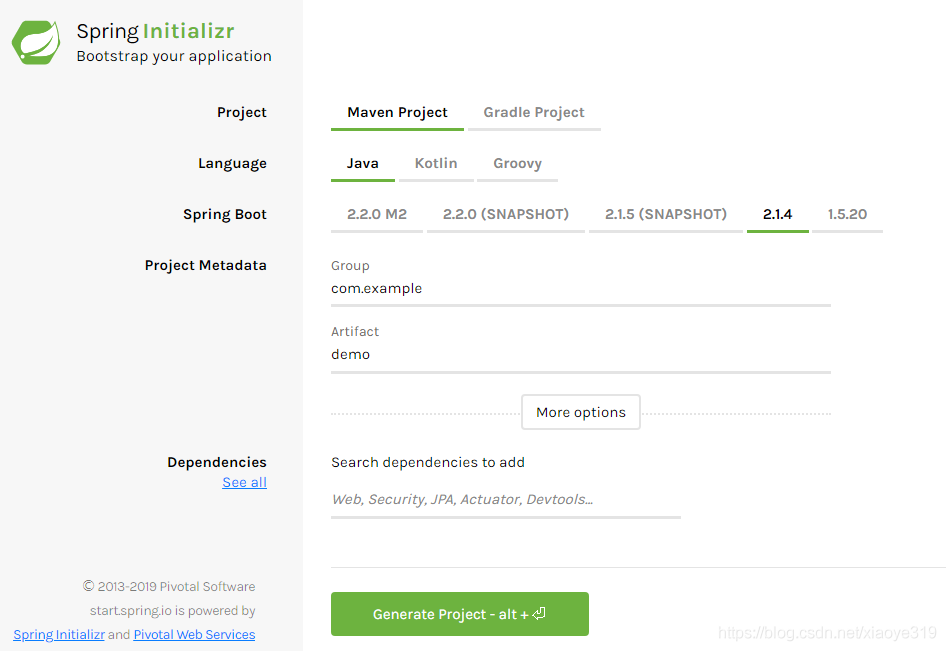
Task: Select Gradle Project option
Action: (534, 113)
